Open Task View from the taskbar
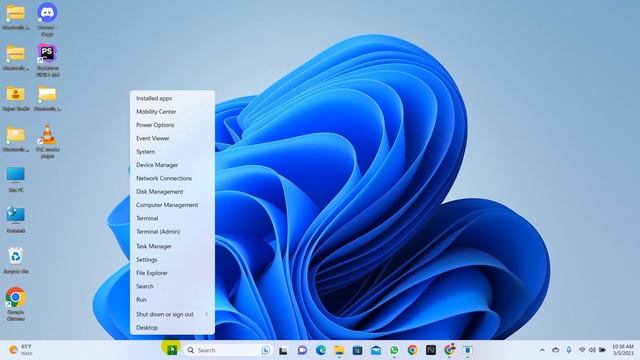This screenshot has height=360, width=640. point(283,351)
